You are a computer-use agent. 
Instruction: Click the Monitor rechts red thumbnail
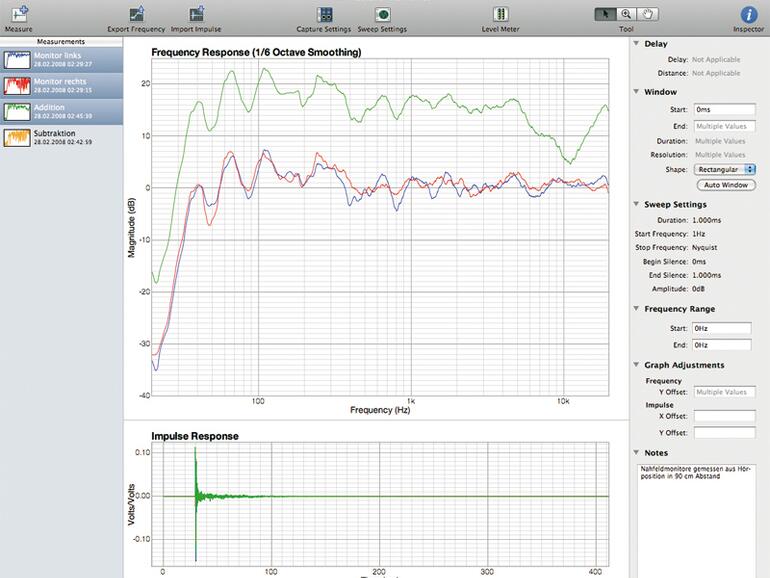pyautogui.click(x=17, y=85)
